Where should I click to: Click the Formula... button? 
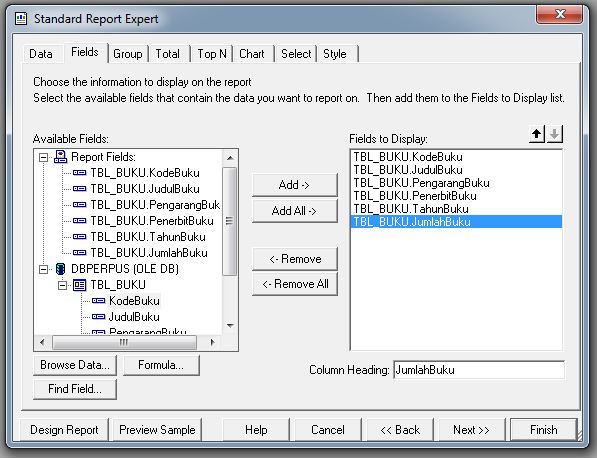point(161,365)
